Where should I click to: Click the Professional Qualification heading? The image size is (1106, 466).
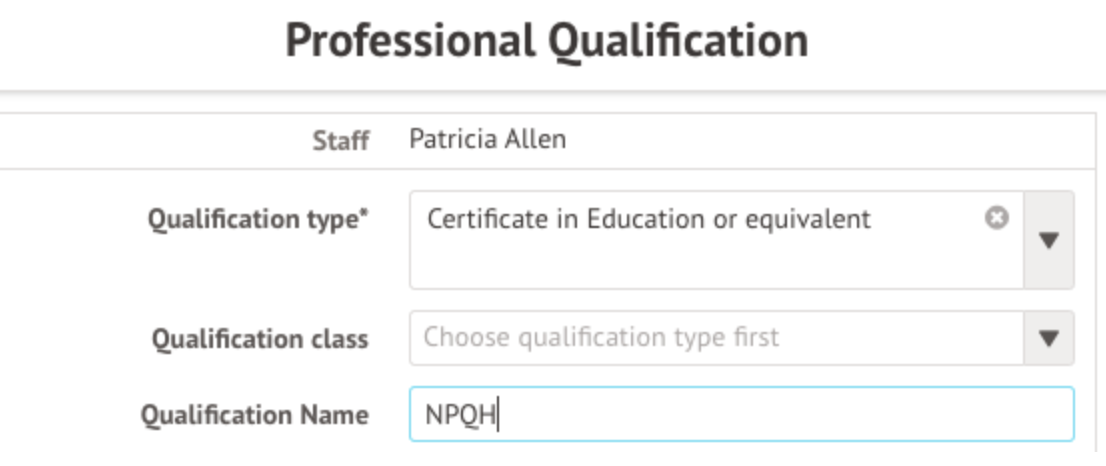click(x=547, y=41)
